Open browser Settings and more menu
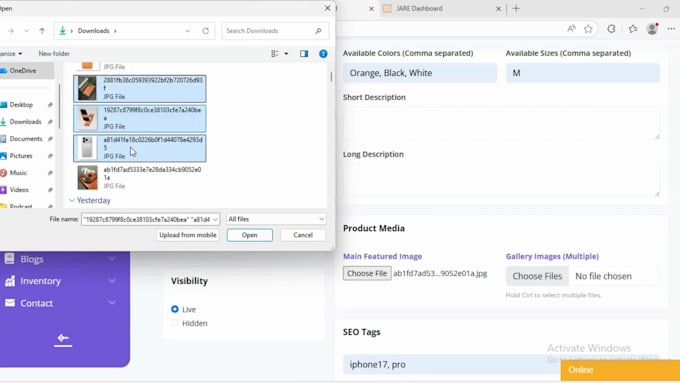The image size is (680, 383). (x=671, y=29)
